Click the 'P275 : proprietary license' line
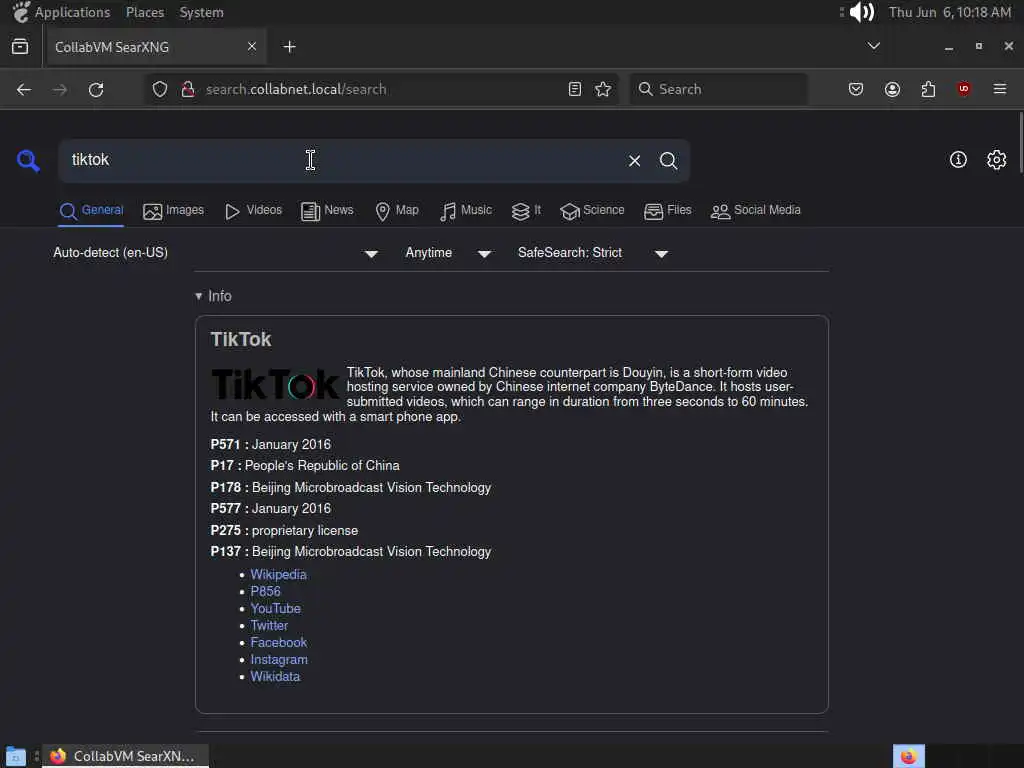 point(284,530)
